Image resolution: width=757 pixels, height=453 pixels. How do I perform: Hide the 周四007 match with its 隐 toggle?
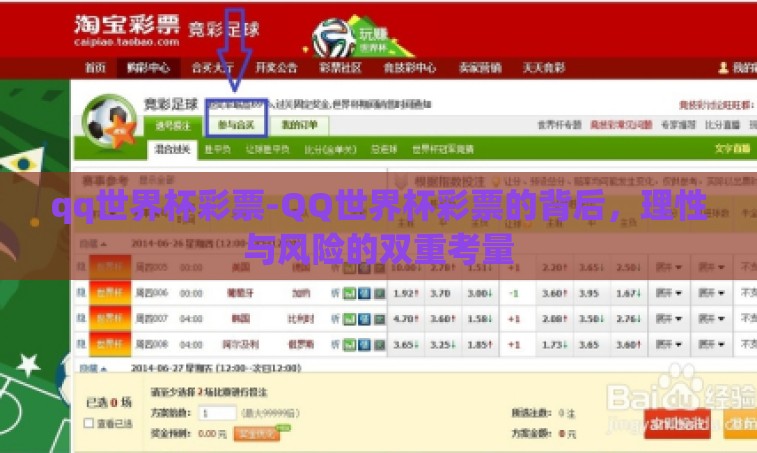pos(81,318)
